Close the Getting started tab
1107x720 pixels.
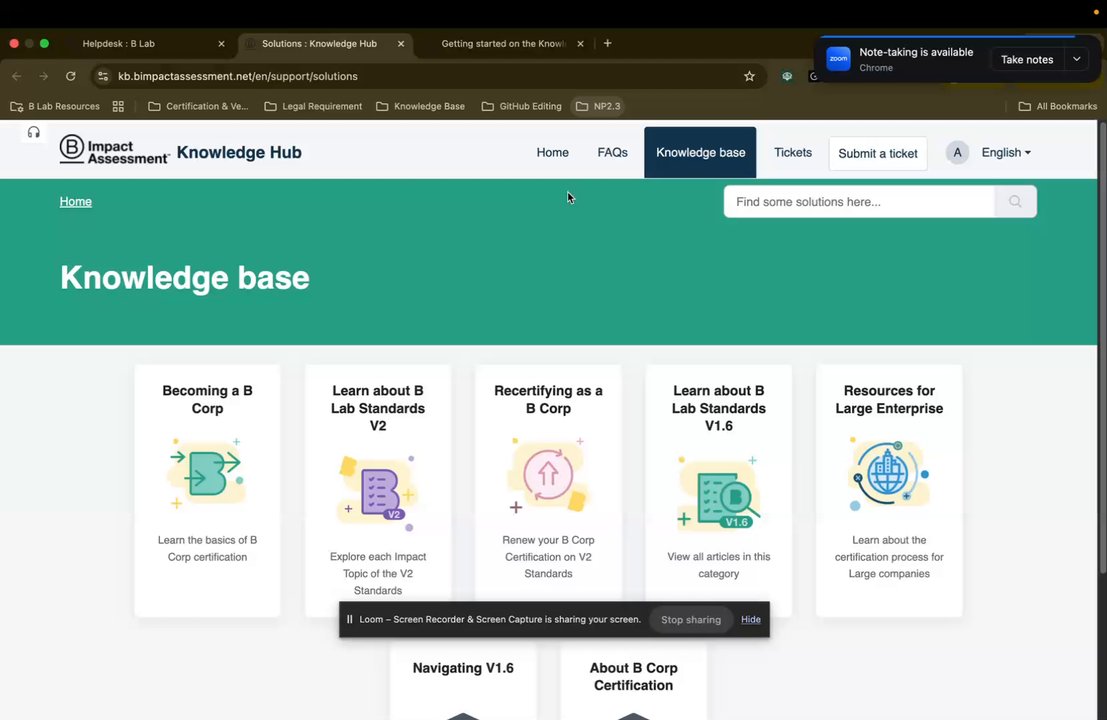pyautogui.click(x=580, y=44)
